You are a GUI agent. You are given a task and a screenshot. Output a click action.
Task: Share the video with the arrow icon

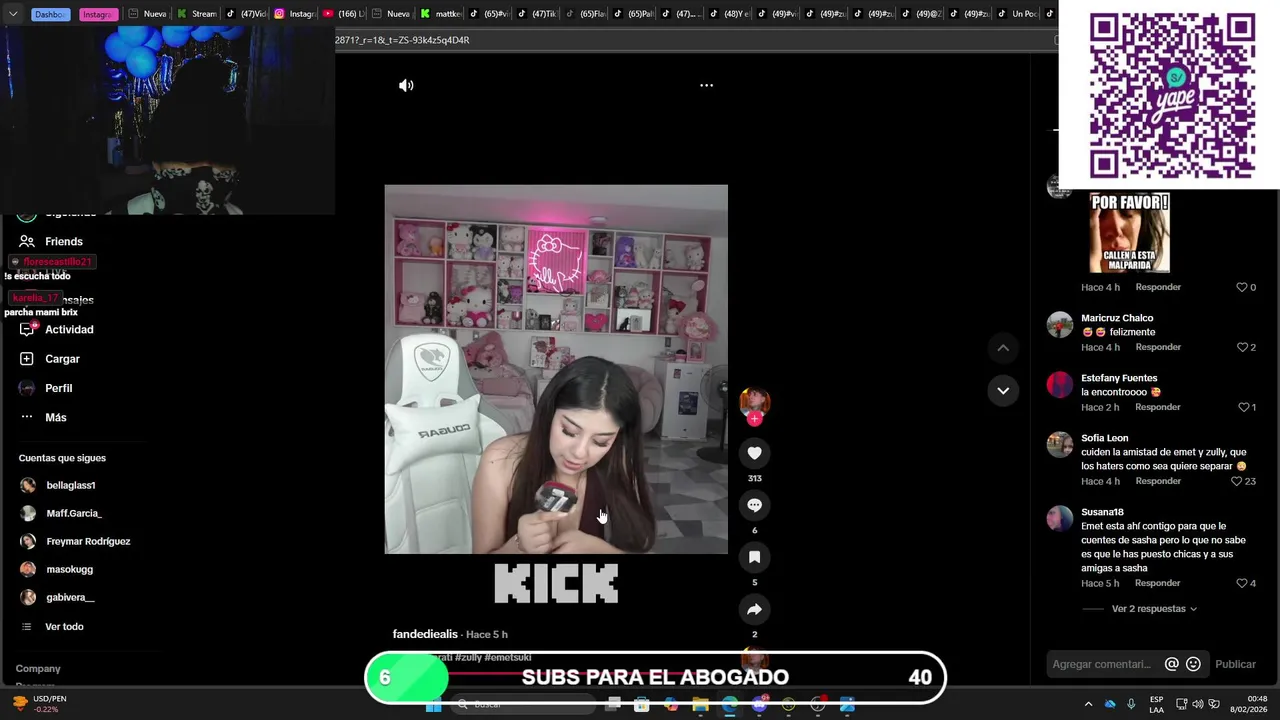pos(754,609)
